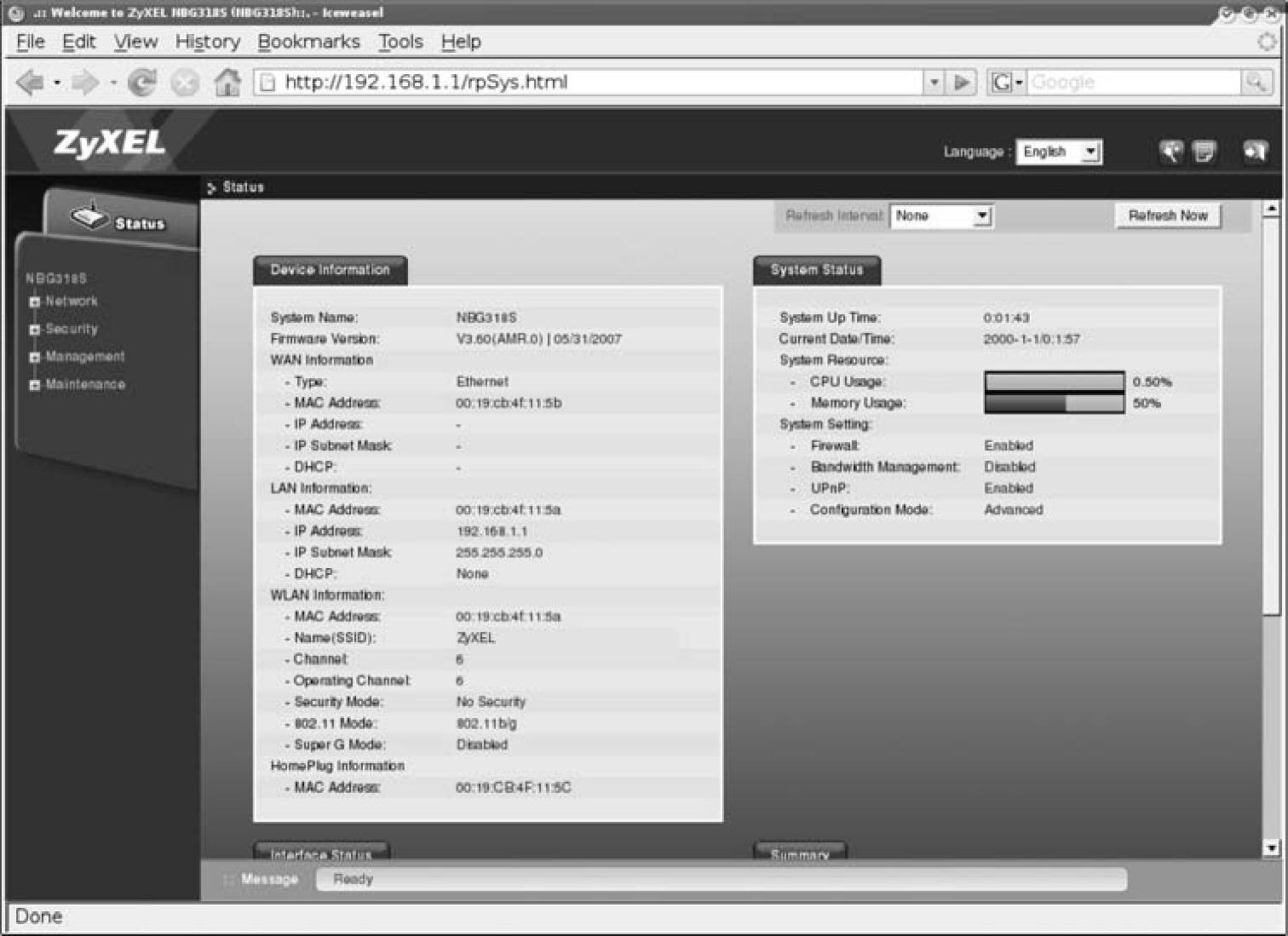Open the ZyXEL wizard icon
This screenshot has width=1288, height=936.
click(x=1172, y=152)
